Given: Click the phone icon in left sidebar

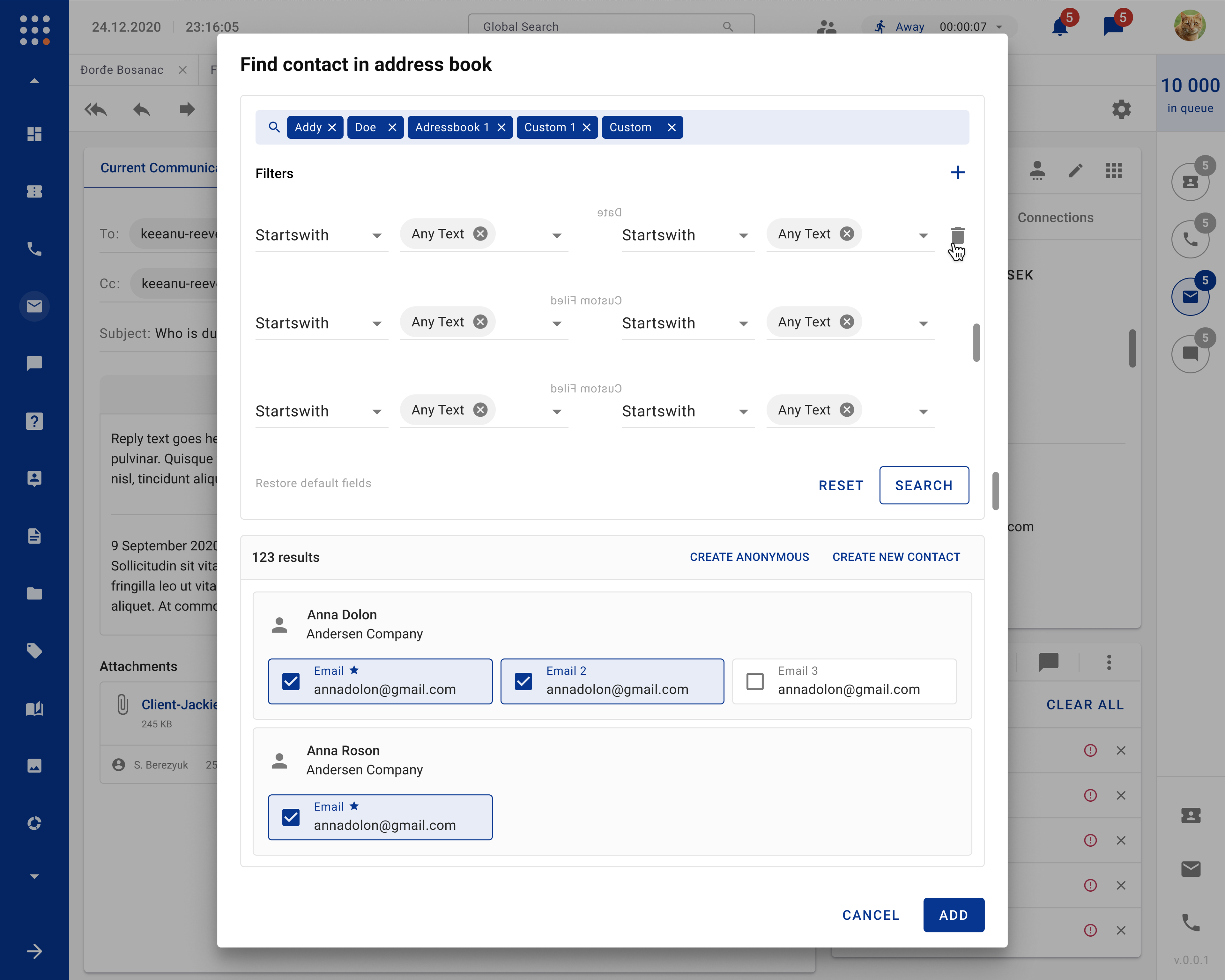Looking at the screenshot, I should (34, 249).
